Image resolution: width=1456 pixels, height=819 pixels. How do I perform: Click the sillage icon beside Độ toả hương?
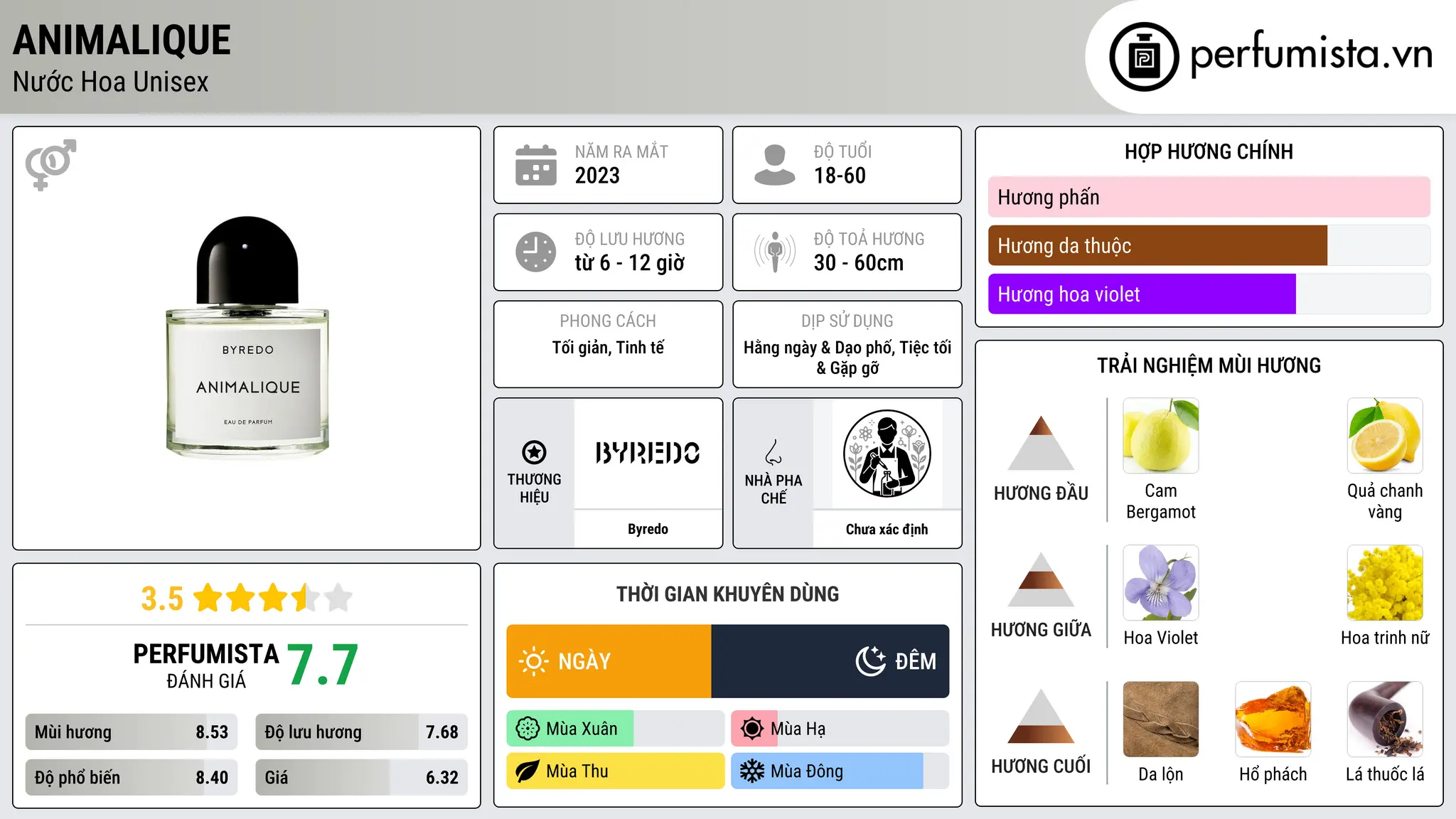(x=775, y=252)
